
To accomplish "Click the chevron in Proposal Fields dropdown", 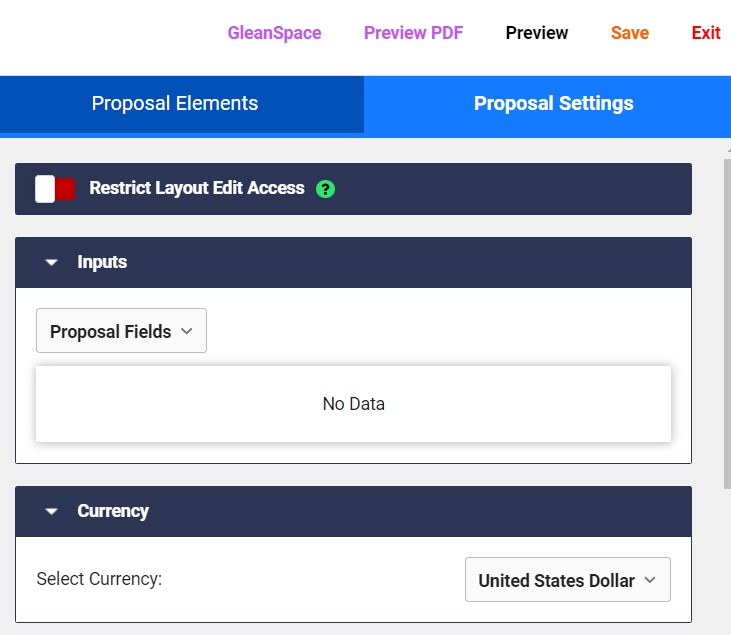I will [x=186, y=331].
